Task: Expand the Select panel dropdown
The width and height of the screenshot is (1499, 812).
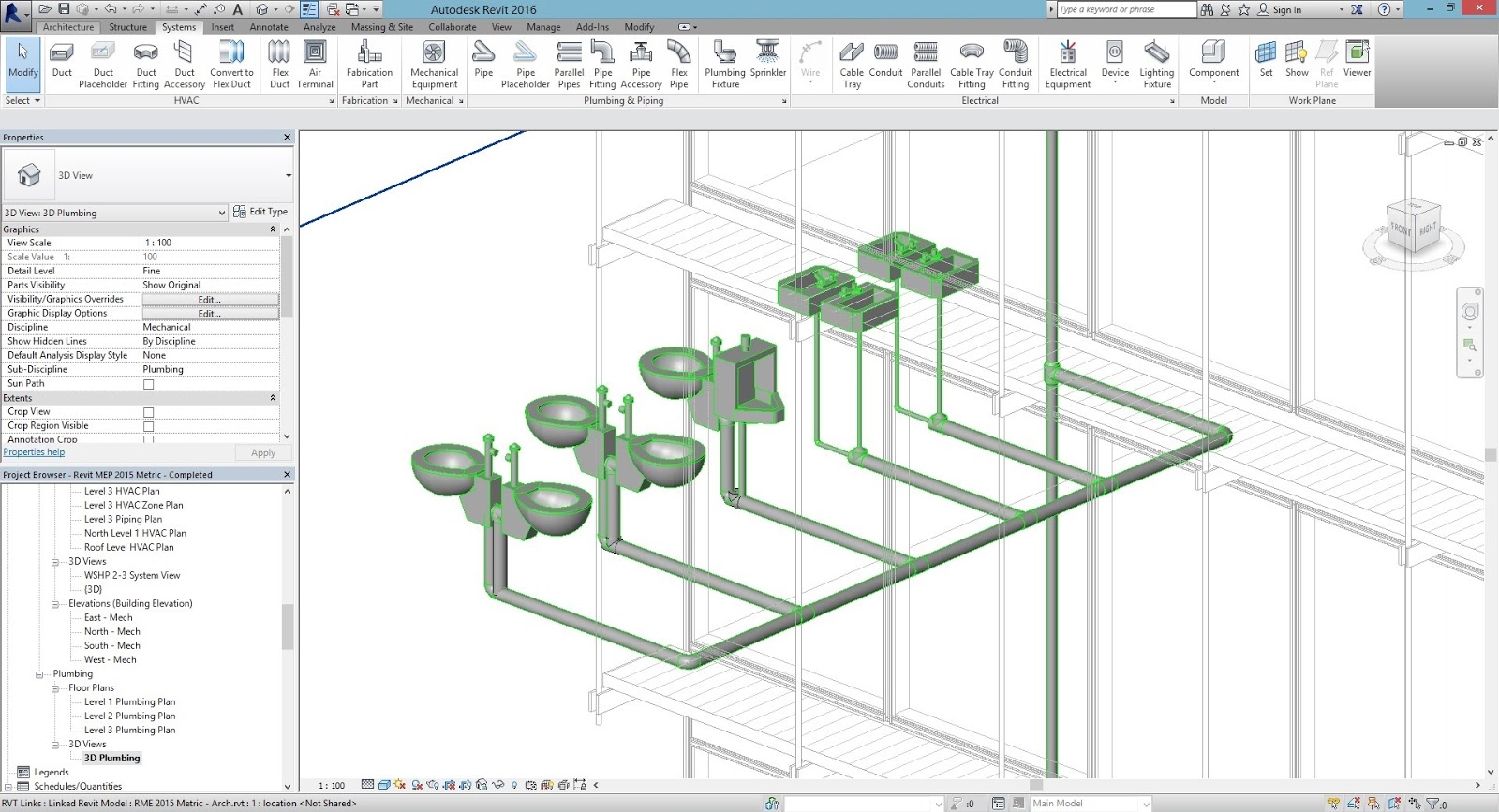Action: pos(23,100)
